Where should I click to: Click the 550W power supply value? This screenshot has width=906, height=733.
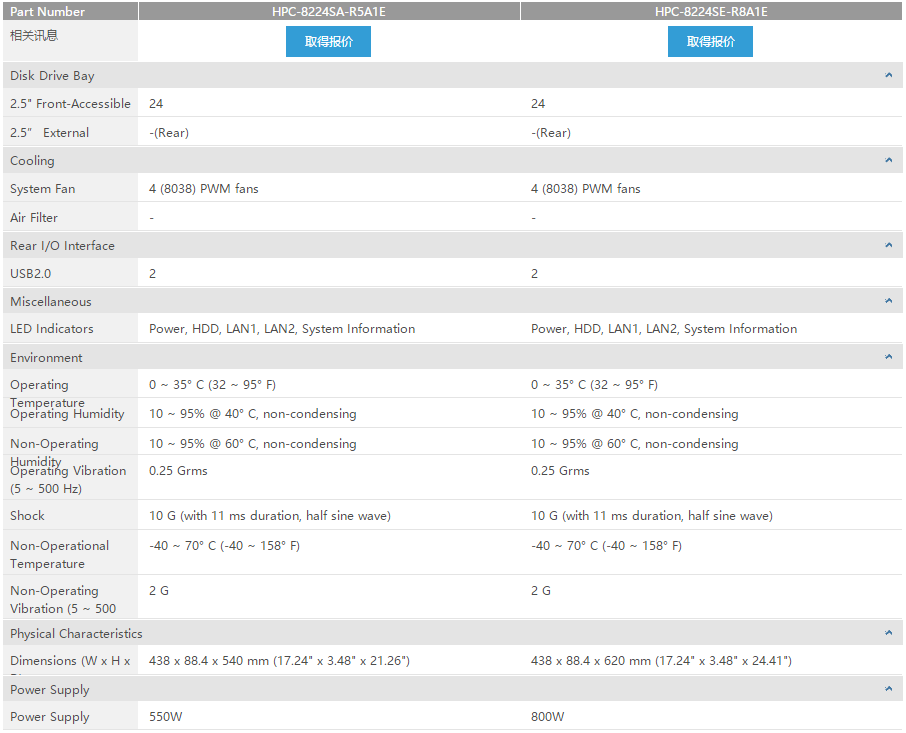pos(165,717)
